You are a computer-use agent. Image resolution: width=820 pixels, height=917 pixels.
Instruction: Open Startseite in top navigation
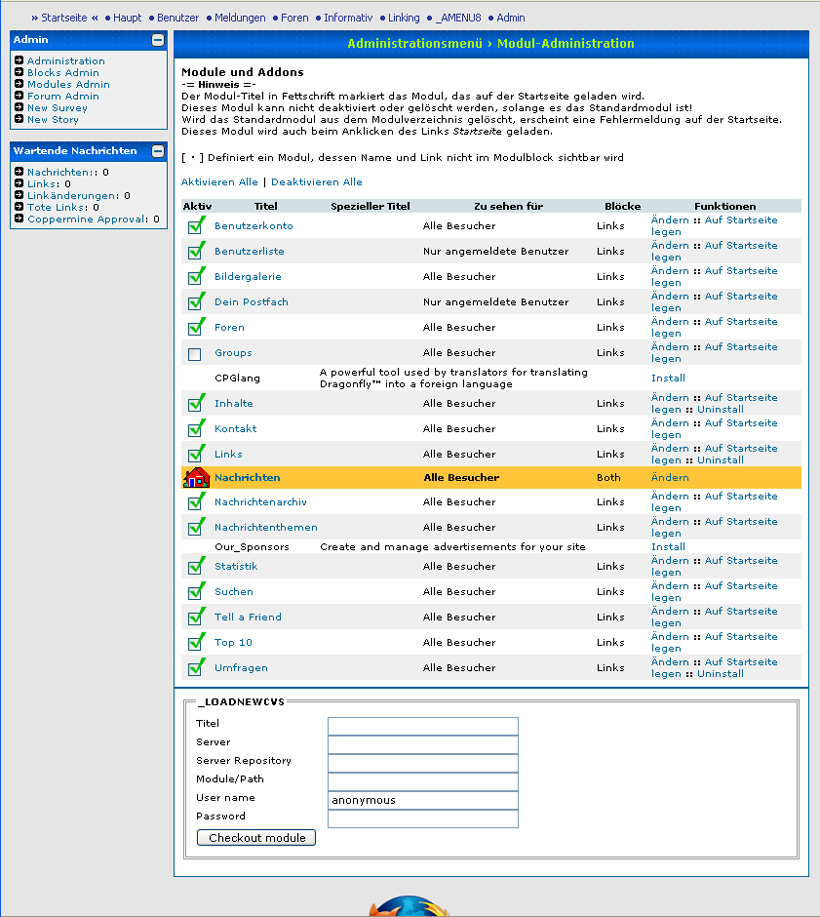pyautogui.click(x=64, y=18)
